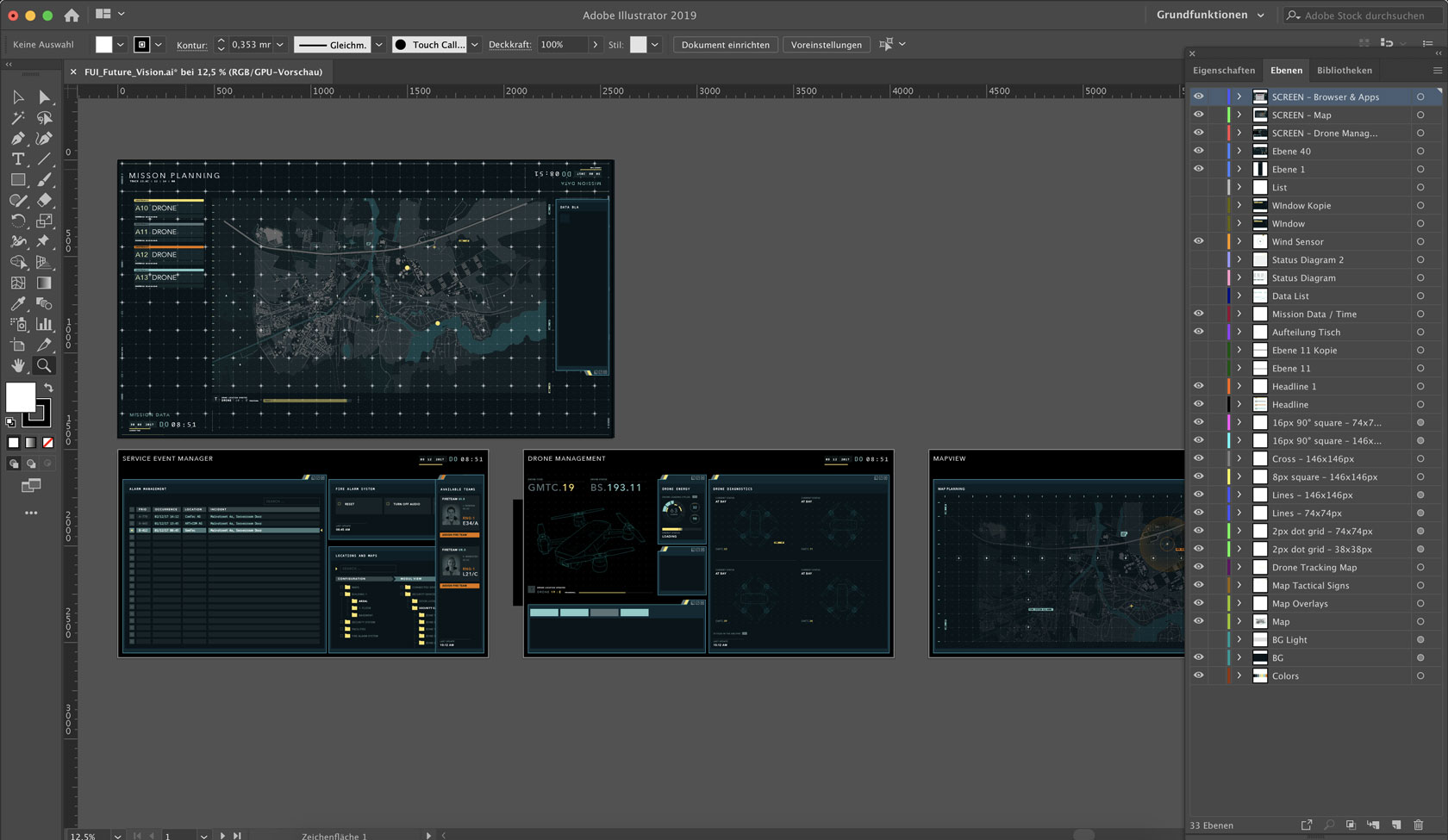
Task: Select the Magic Wand tool
Action: [18, 118]
